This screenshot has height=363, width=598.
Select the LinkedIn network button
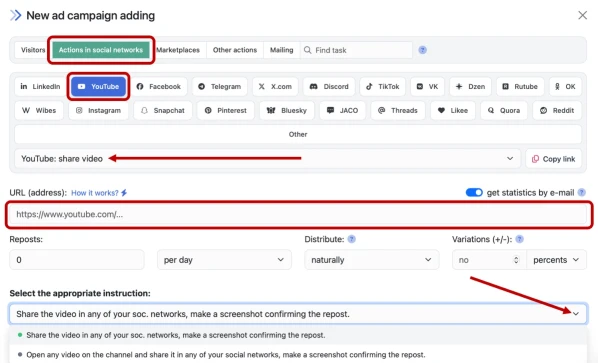[40, 87]
